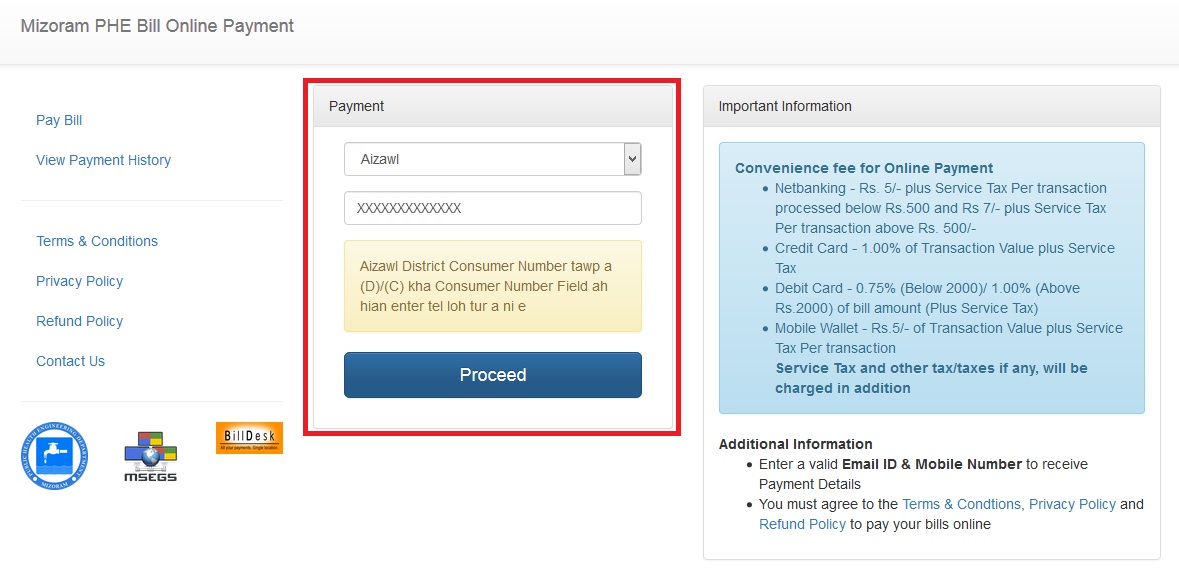Go to the Refund Policy sidebar link
The width and height of the screenshot is (1179, 579).
point(79,321)
